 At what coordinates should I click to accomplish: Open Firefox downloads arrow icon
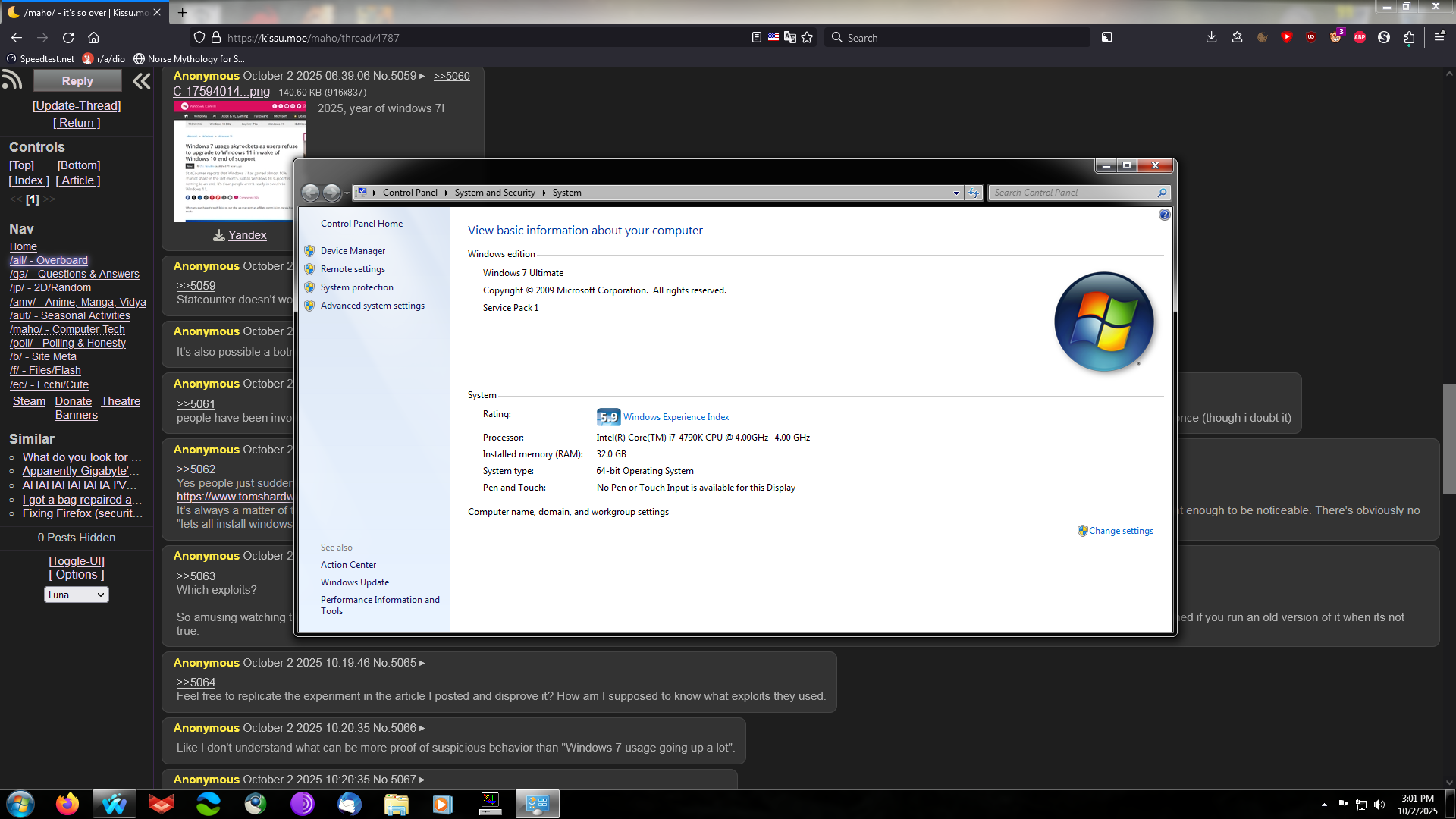click(x=1211, y=37)
